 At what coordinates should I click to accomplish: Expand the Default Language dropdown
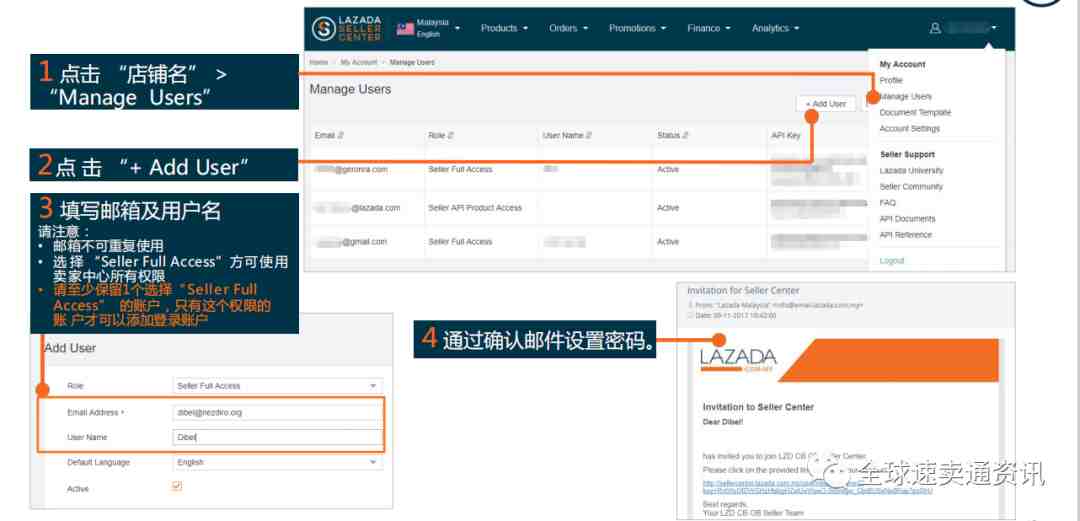point(277,463)
